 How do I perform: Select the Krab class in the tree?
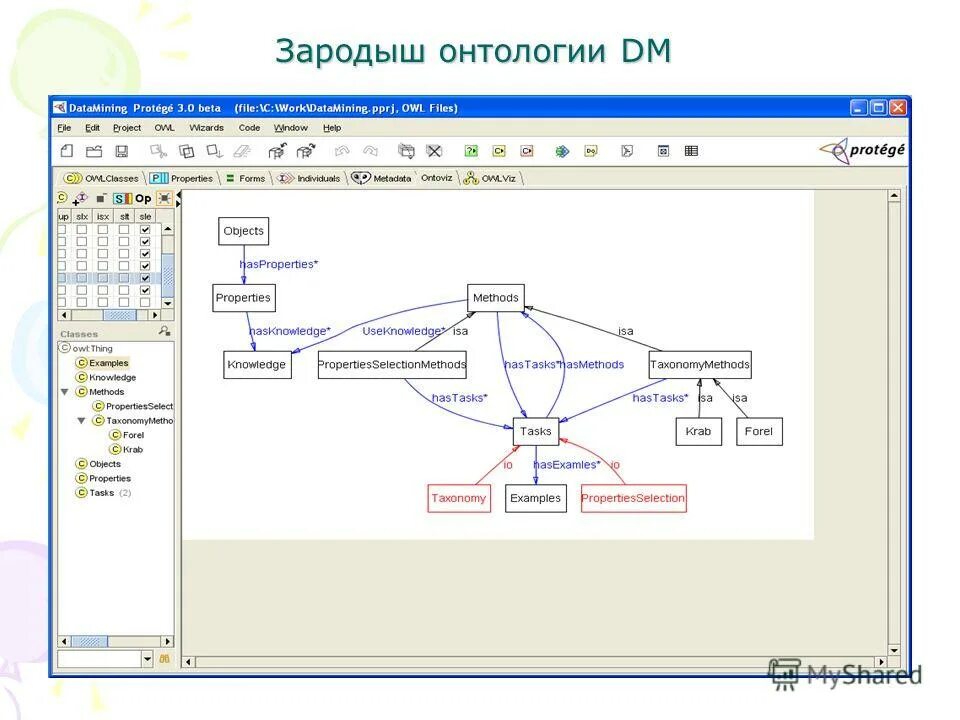click(130, 449)
